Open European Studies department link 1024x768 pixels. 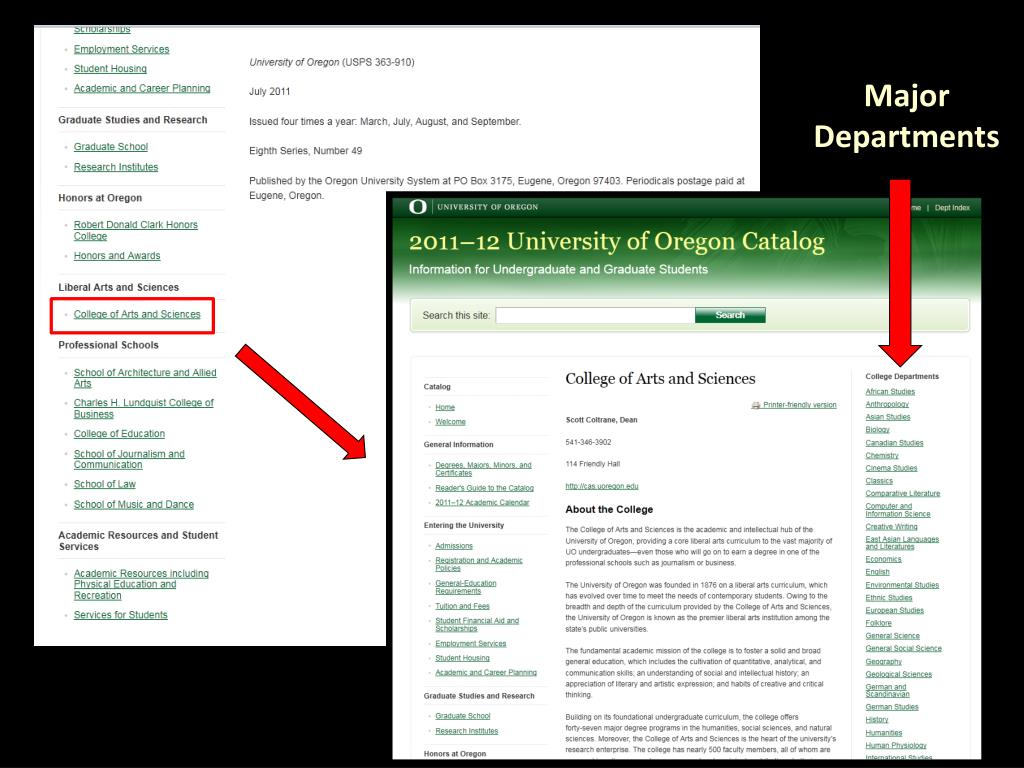[x=895, y=611]
